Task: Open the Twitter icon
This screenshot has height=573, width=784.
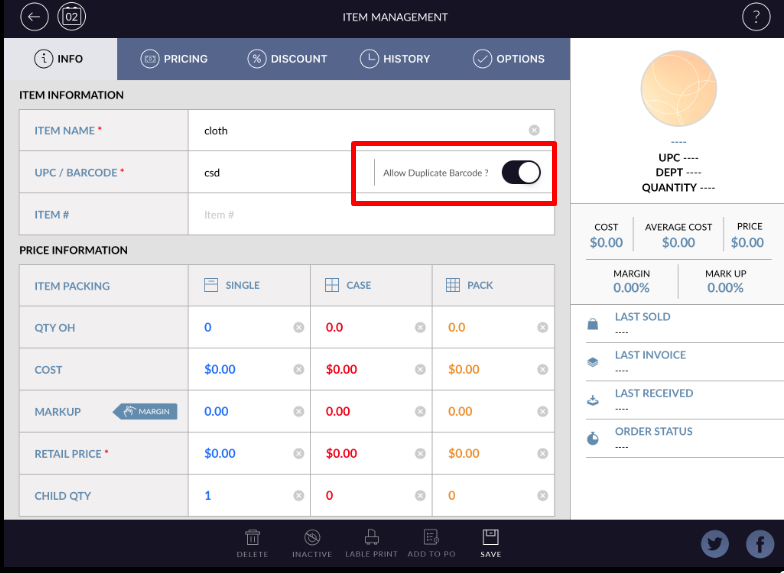Action: click(x=715, y=544)
